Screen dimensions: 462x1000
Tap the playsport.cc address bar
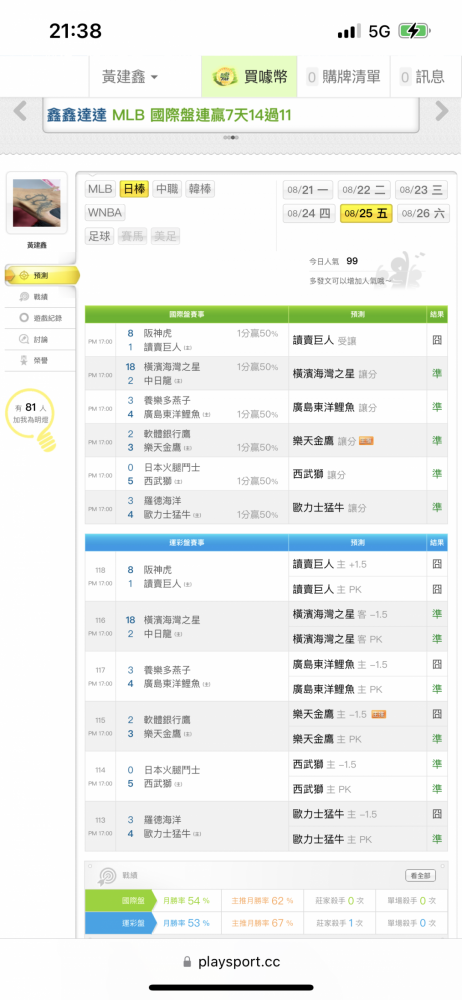click(x=231, y=962)
